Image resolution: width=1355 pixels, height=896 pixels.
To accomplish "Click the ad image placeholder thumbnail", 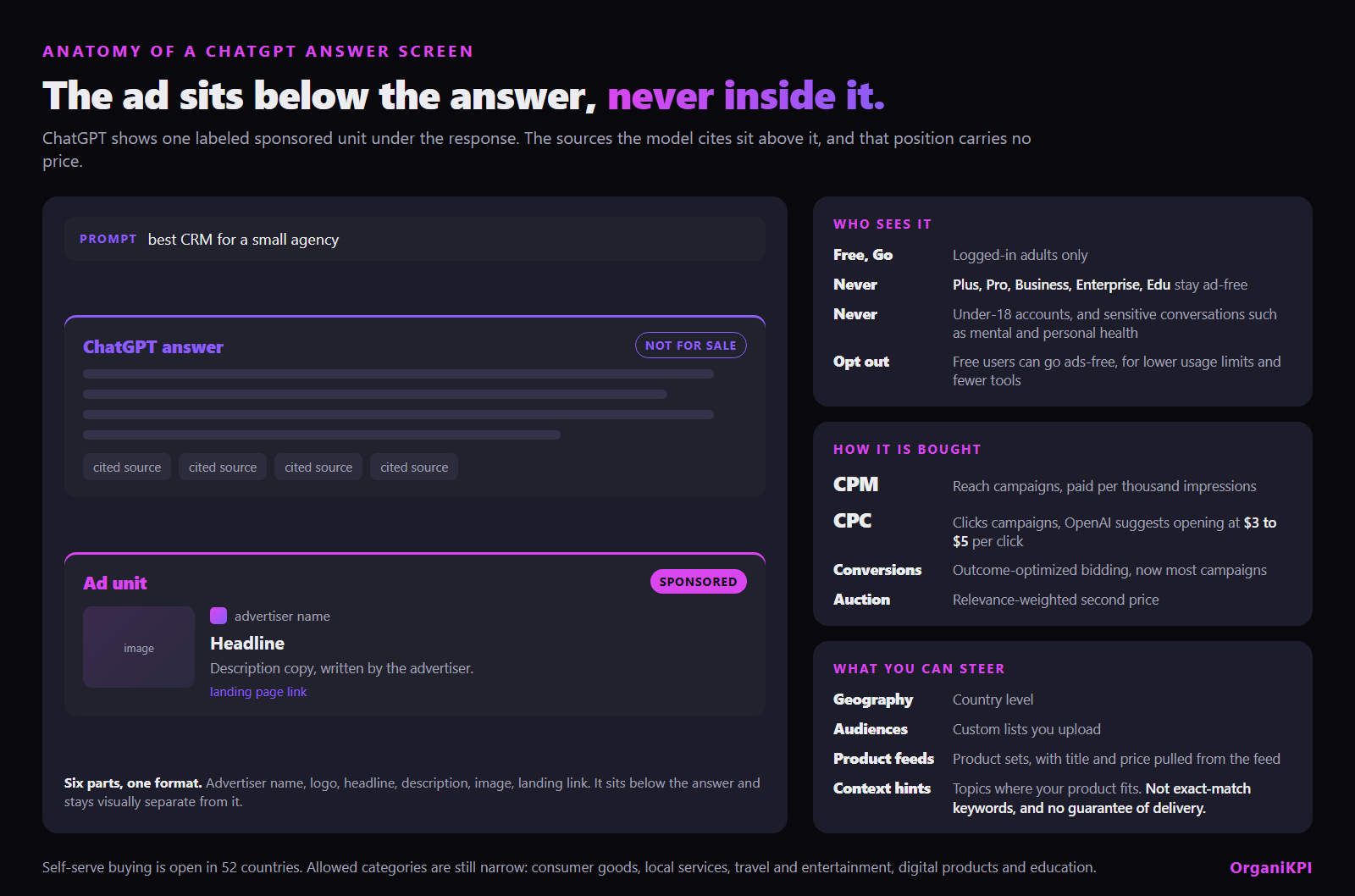I will [x=139, y=647].
